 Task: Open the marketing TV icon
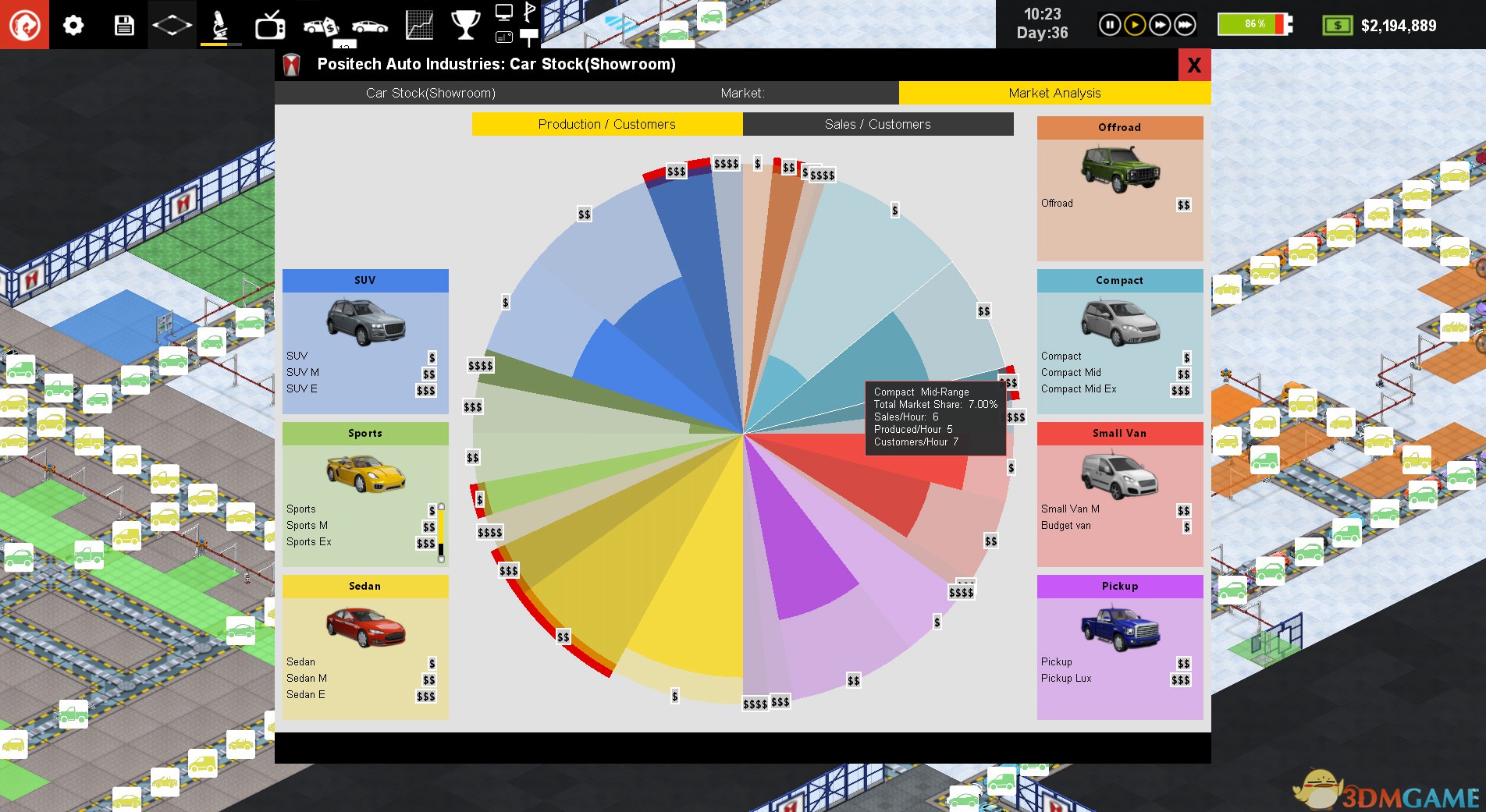[270, 25]
